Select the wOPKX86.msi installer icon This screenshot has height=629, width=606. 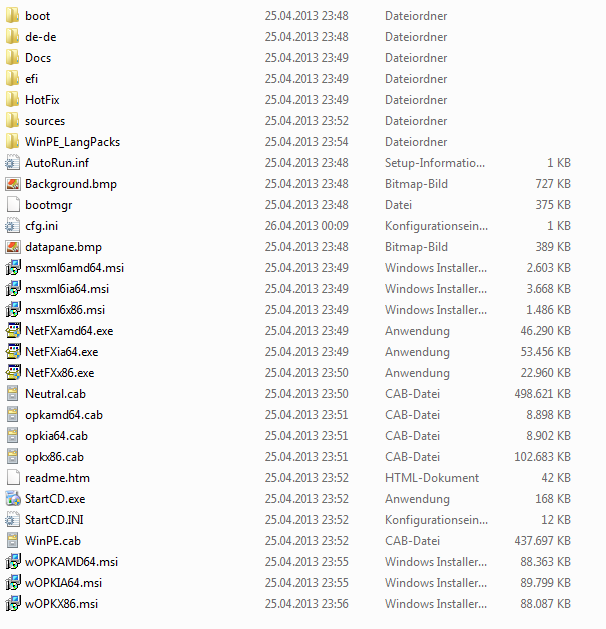[x=12, y=603]
